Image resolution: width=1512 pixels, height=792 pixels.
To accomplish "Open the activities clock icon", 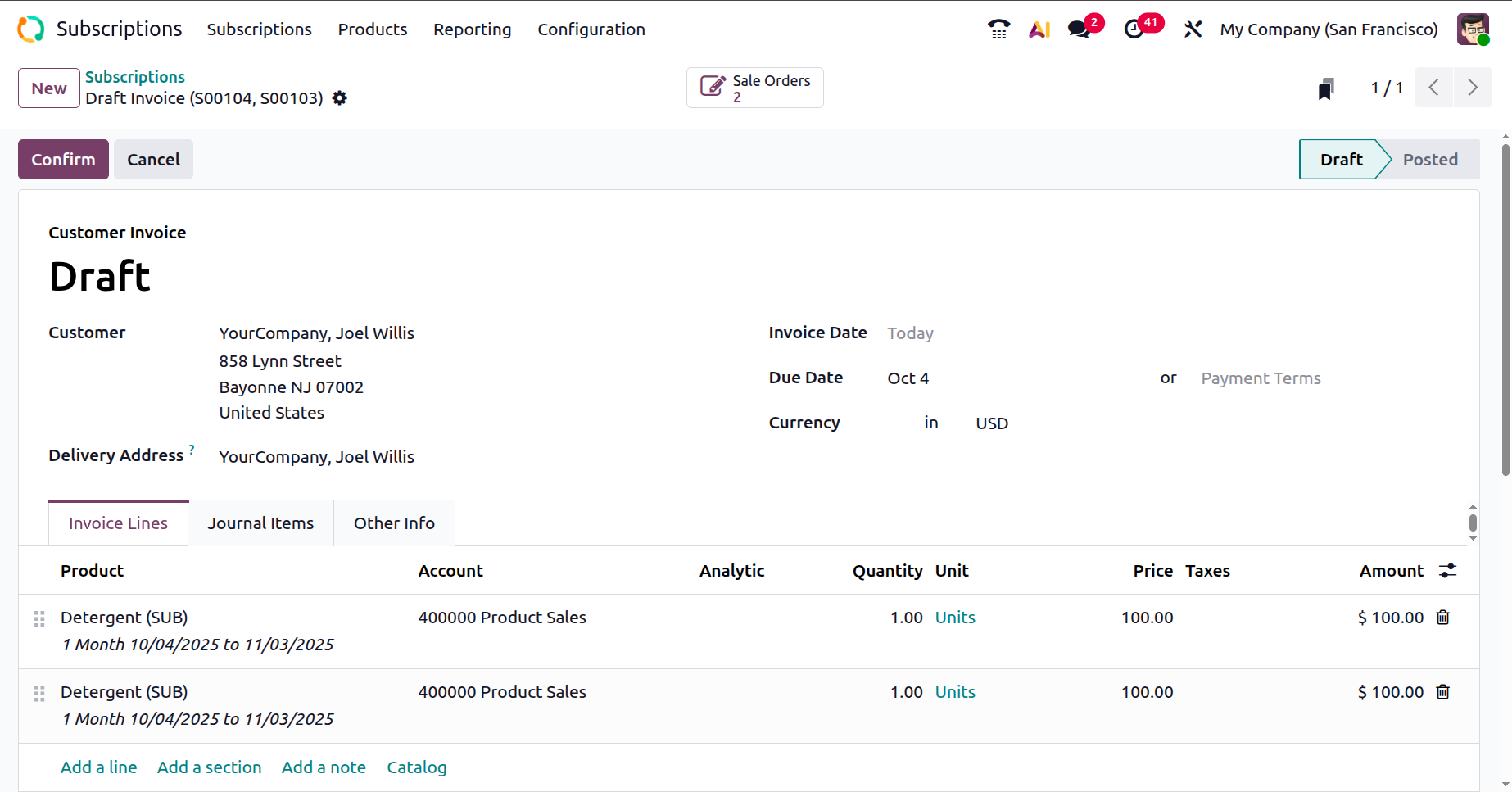I will point(1134,29).
